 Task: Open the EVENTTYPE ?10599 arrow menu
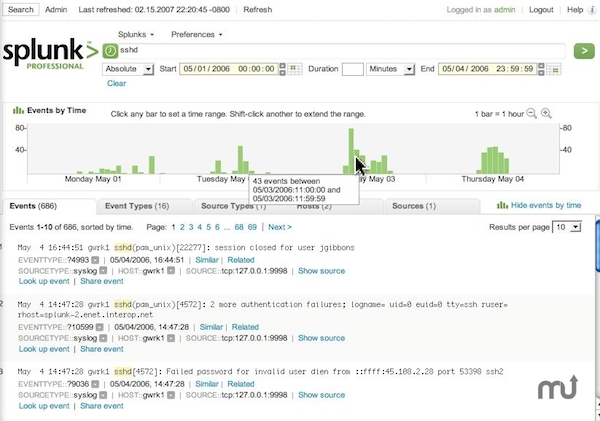point(99,327)
